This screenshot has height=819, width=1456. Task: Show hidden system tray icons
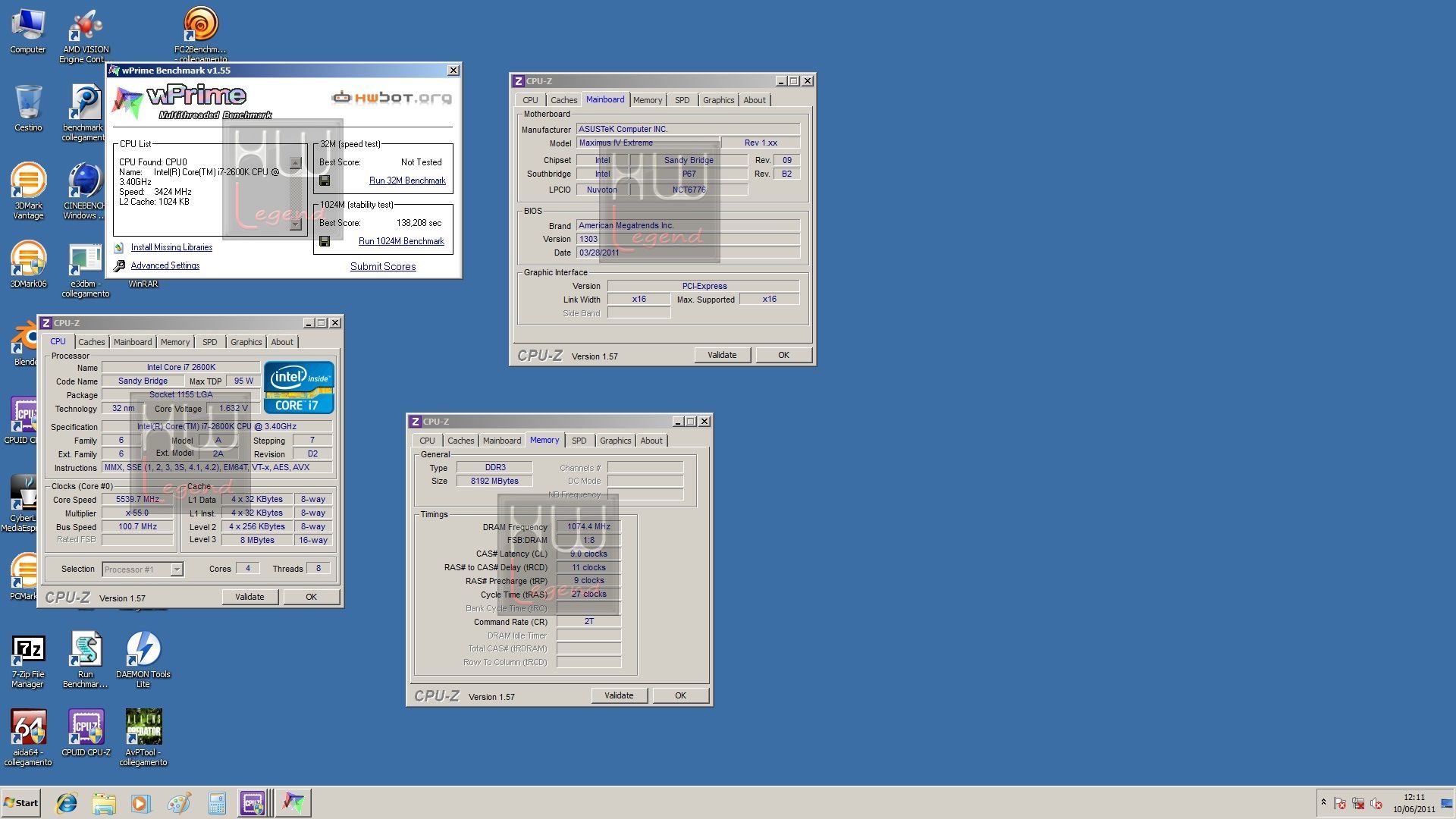[x=1323, y=803]
